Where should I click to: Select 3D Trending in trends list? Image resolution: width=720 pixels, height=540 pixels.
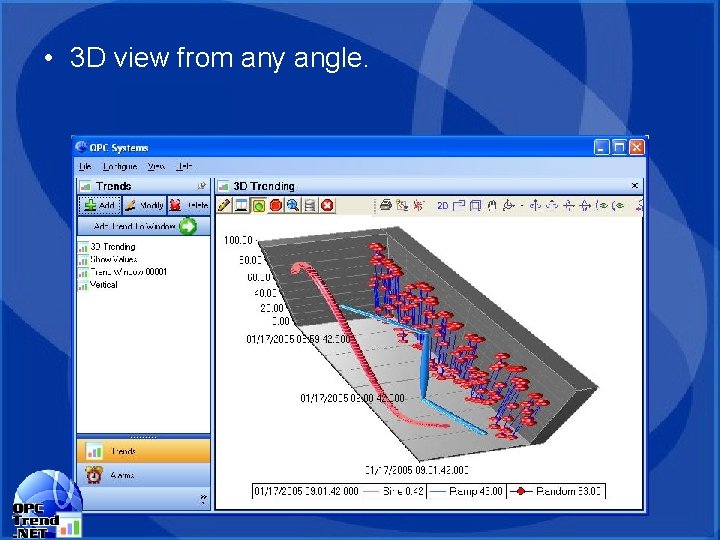click(x=107, y=247)
